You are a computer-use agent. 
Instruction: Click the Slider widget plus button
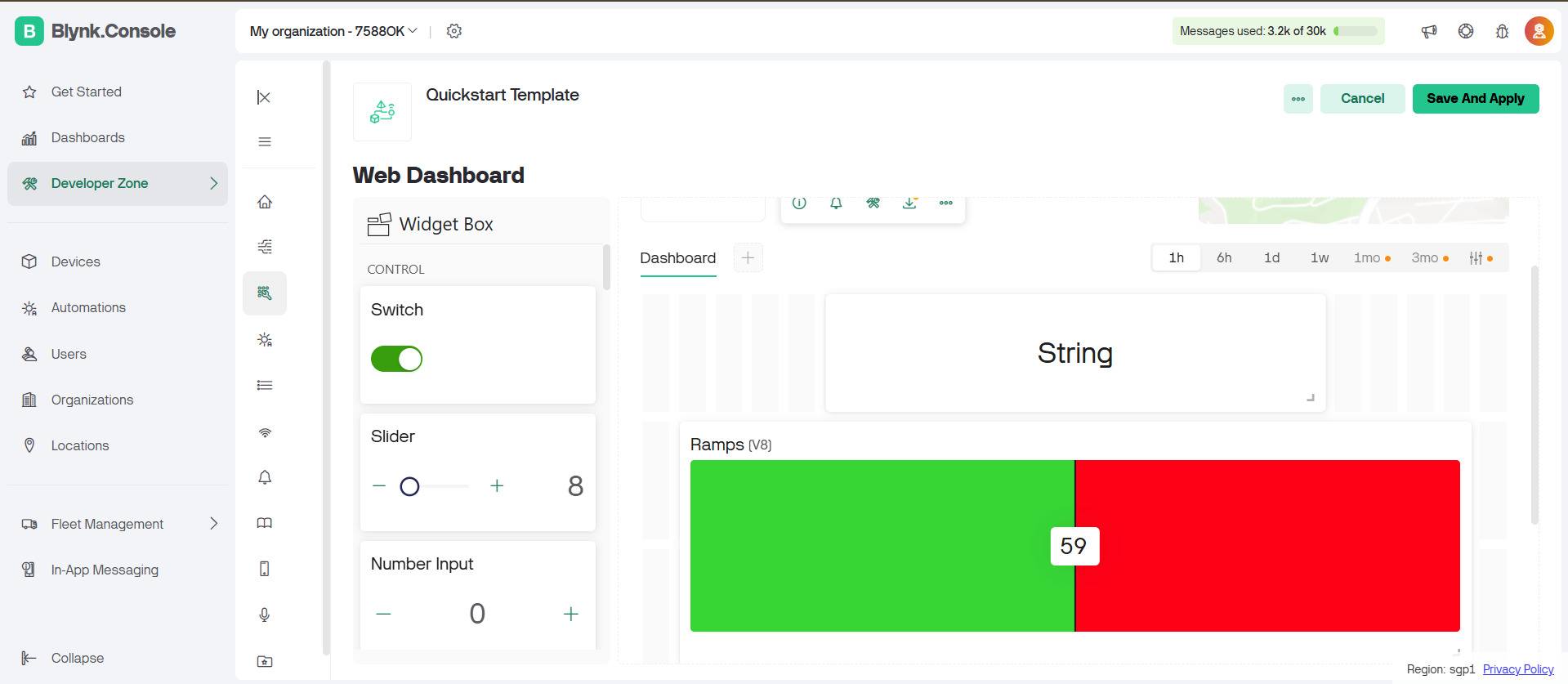tap(497, 486)
